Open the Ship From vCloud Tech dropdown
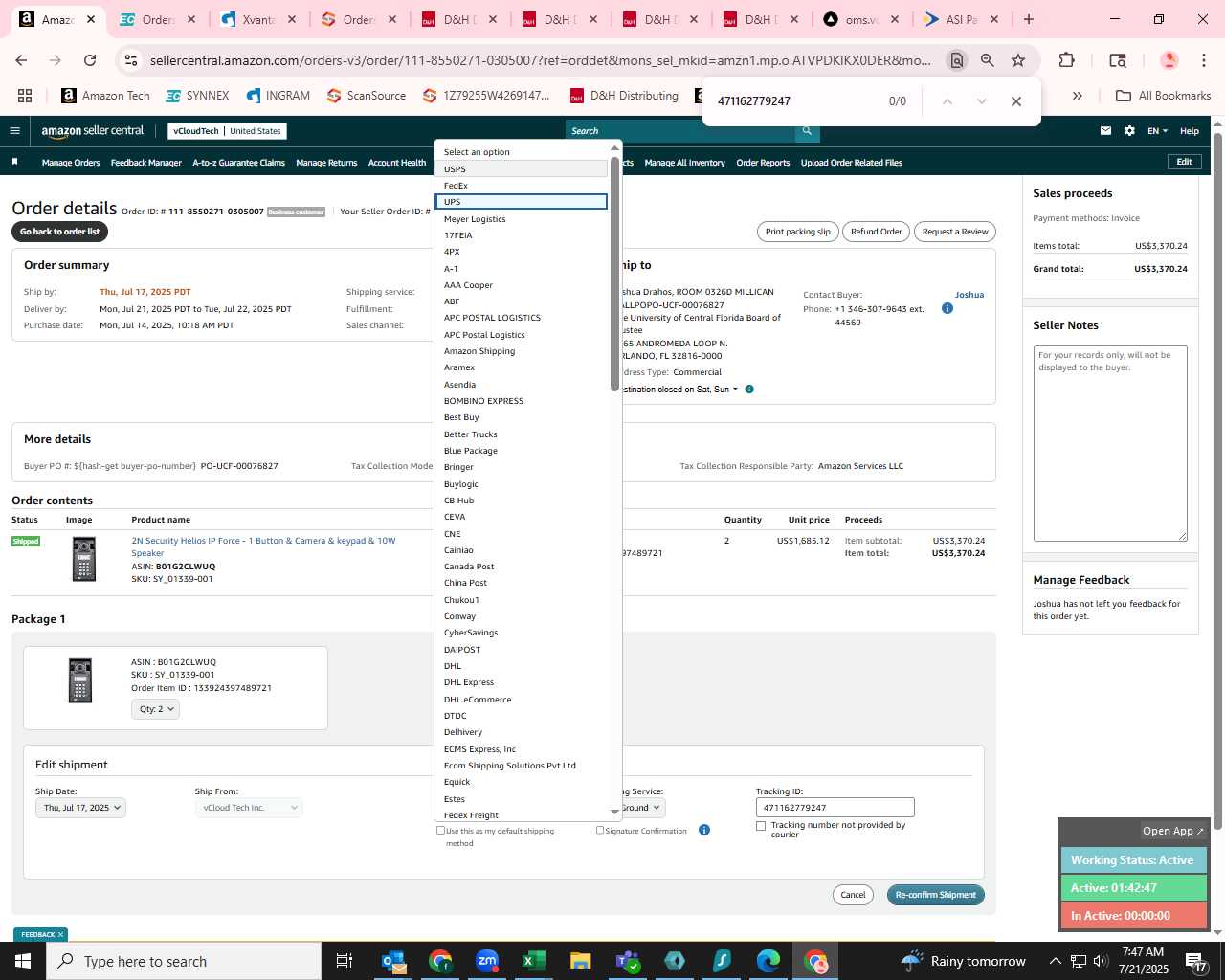 tap(249, 808)
